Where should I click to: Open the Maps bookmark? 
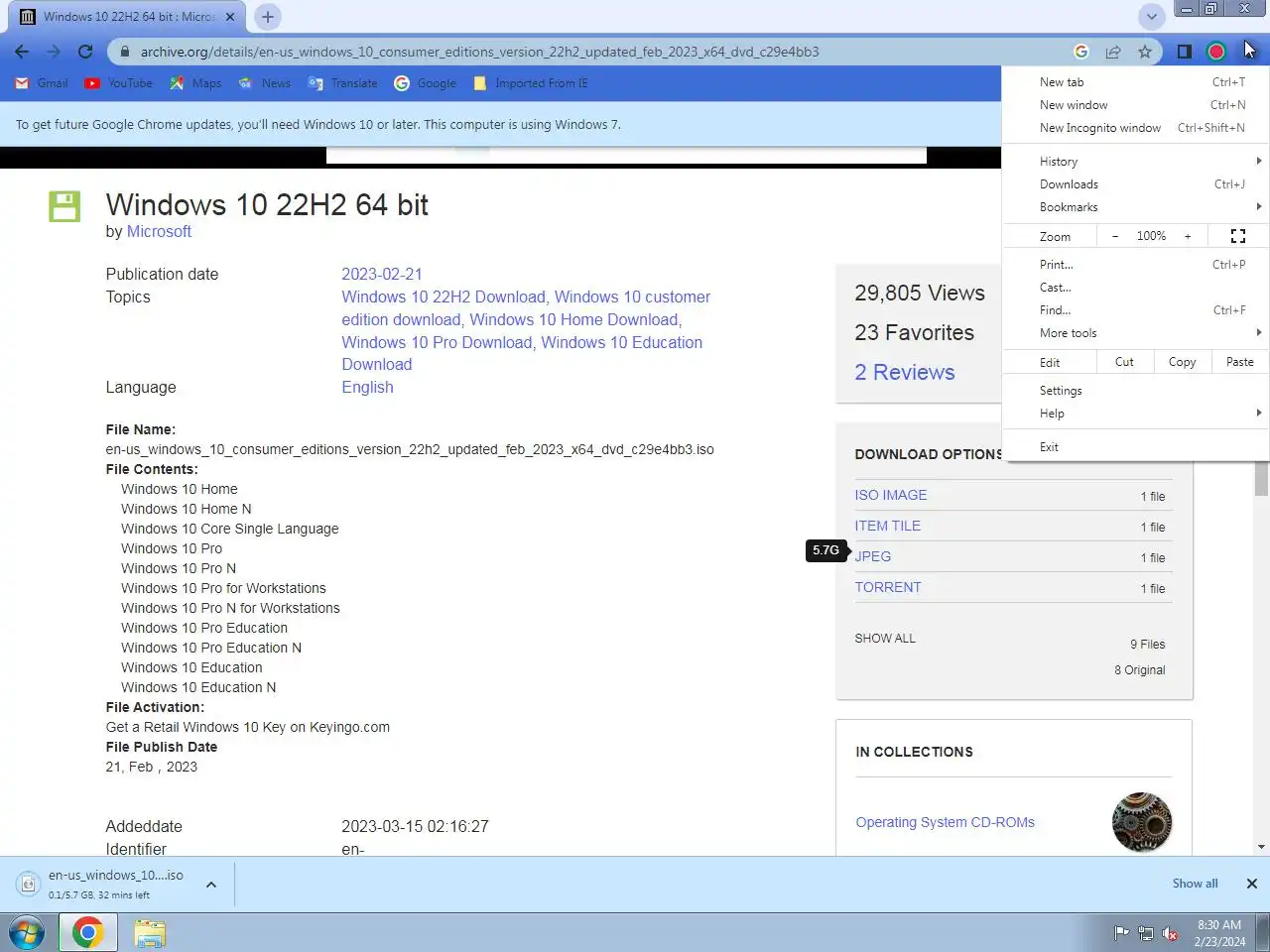click(x=195, y=83)
